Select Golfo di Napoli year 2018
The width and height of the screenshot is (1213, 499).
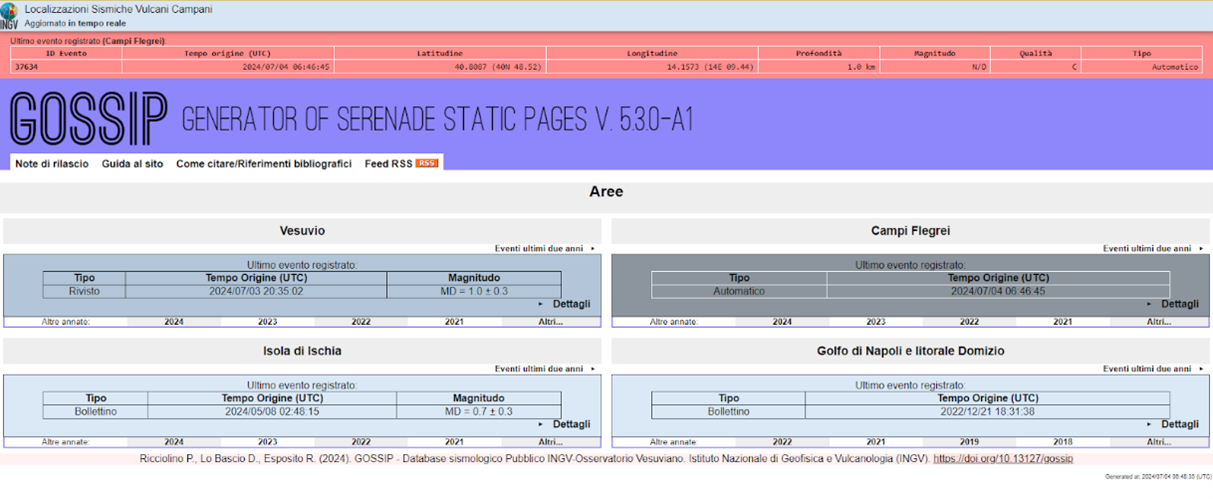(x=1062, y=442)
